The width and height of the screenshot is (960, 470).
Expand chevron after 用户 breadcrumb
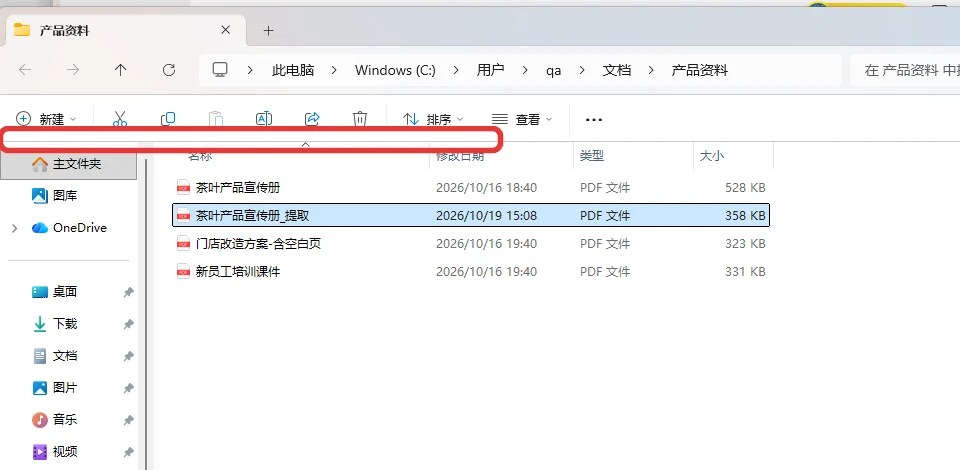(x=525, y=70)
